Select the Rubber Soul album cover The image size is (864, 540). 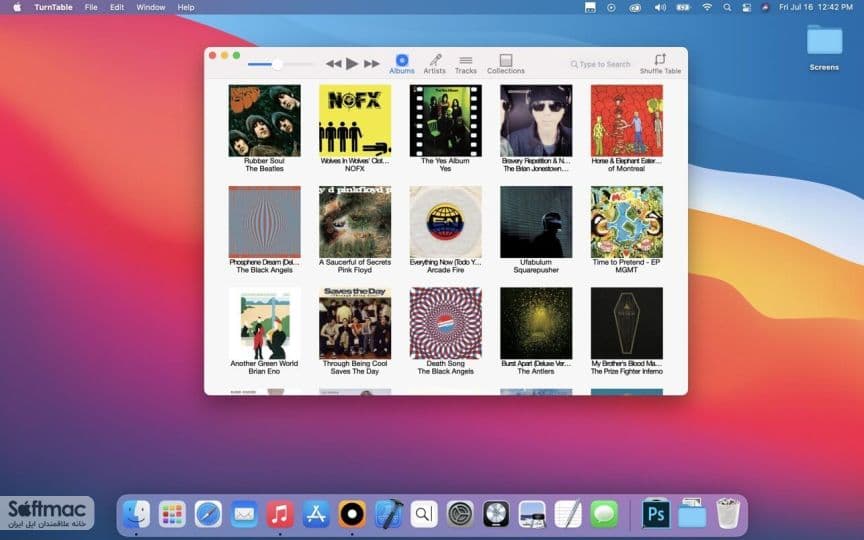click(264, 121)
